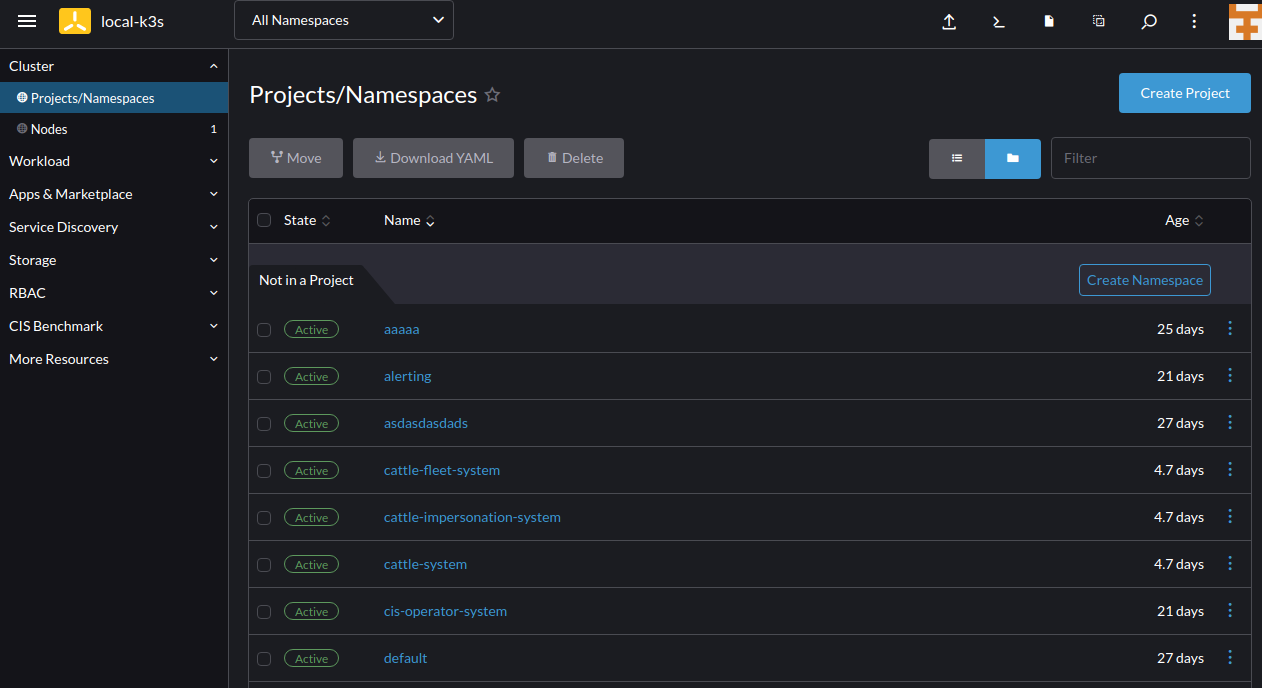Switch to flat list view icon

point(957,157)
